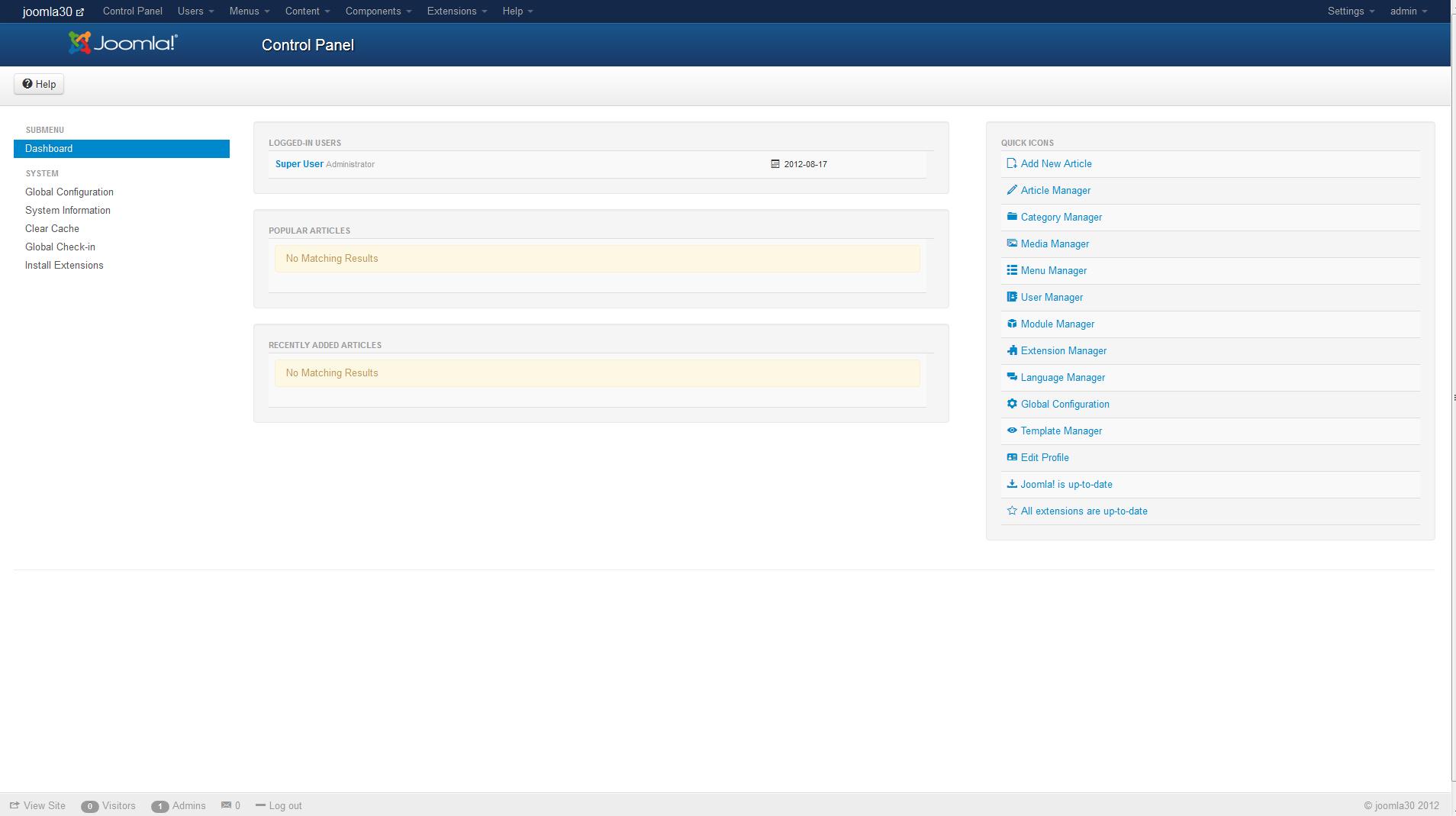Viewport: 1456px width, 816px height.
Task: Open Global Configuration in System sidebar
Action: coord(69,192)
